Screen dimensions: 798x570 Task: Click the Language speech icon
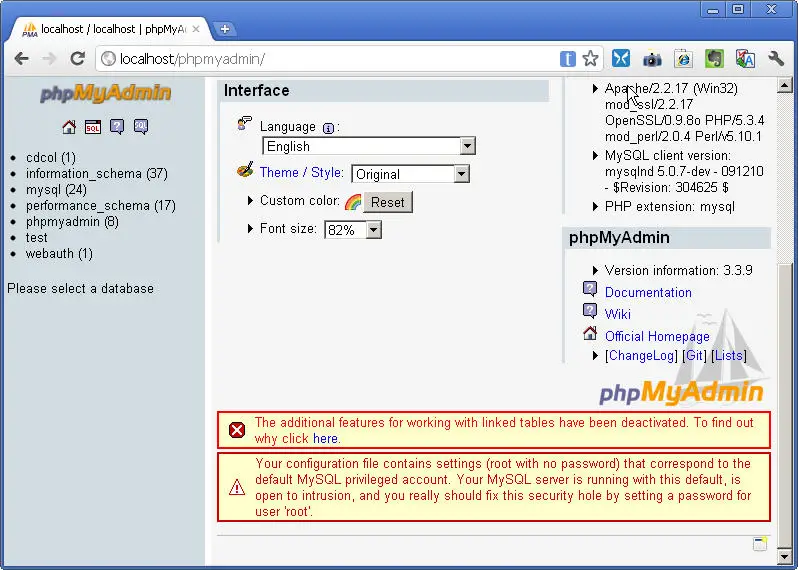pyautogui.click(x=245, y=124)
